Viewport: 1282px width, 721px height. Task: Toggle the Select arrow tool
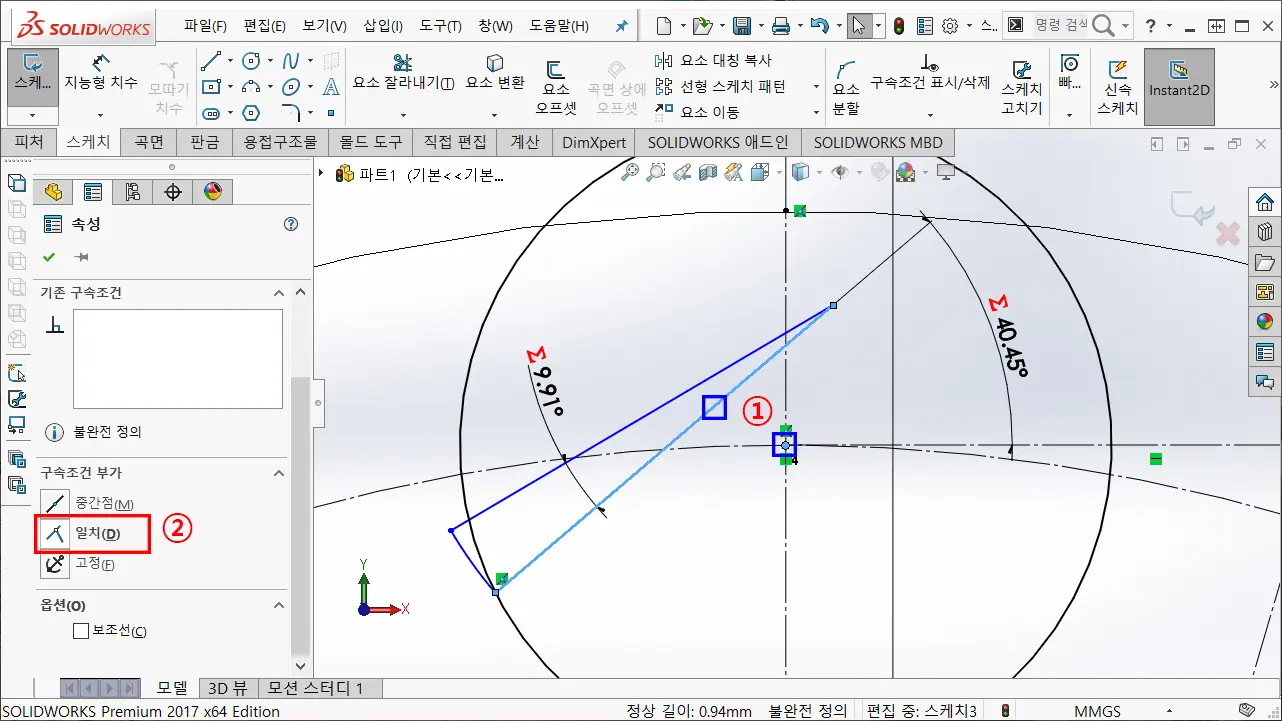(858, 26)
